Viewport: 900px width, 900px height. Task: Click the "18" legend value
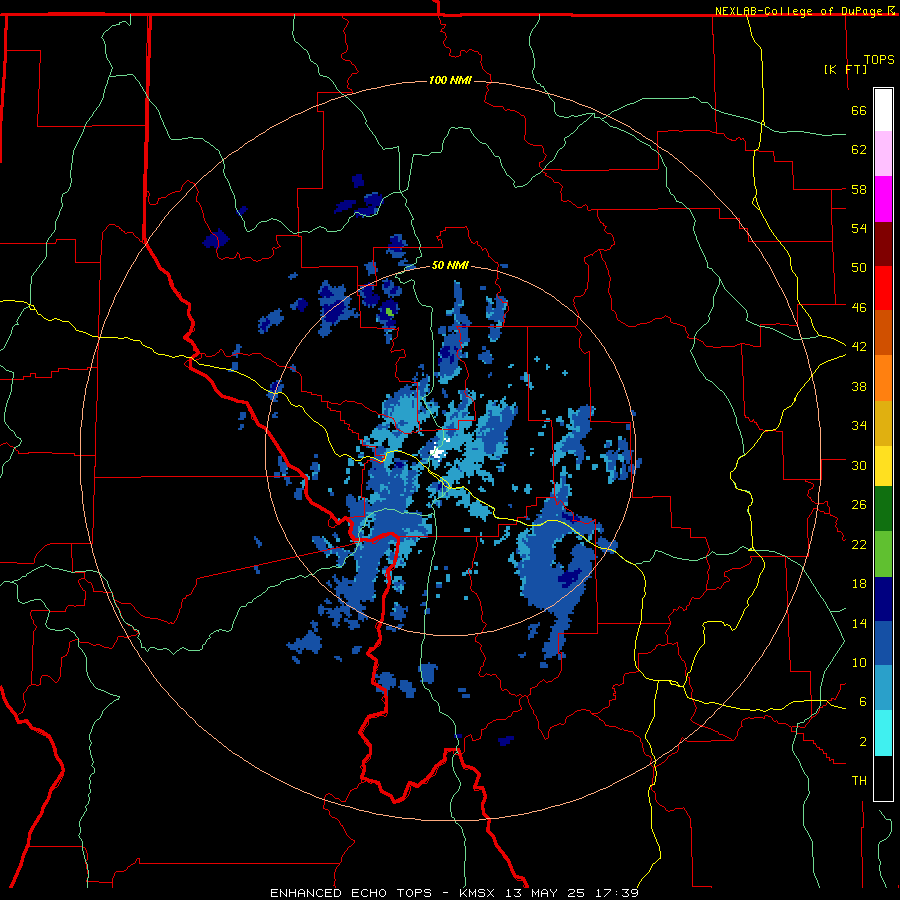(859, 584)
